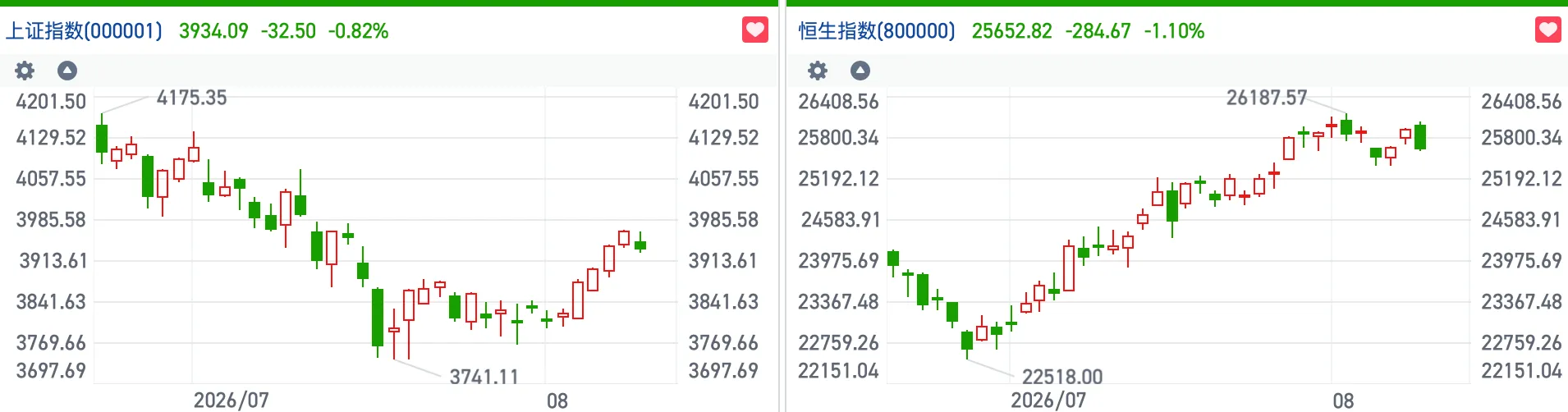The height and width of the screenshot is (412, 1568).
Task: Select 恒生指数 latest price 25652.82
Action: click(1011, 31)
